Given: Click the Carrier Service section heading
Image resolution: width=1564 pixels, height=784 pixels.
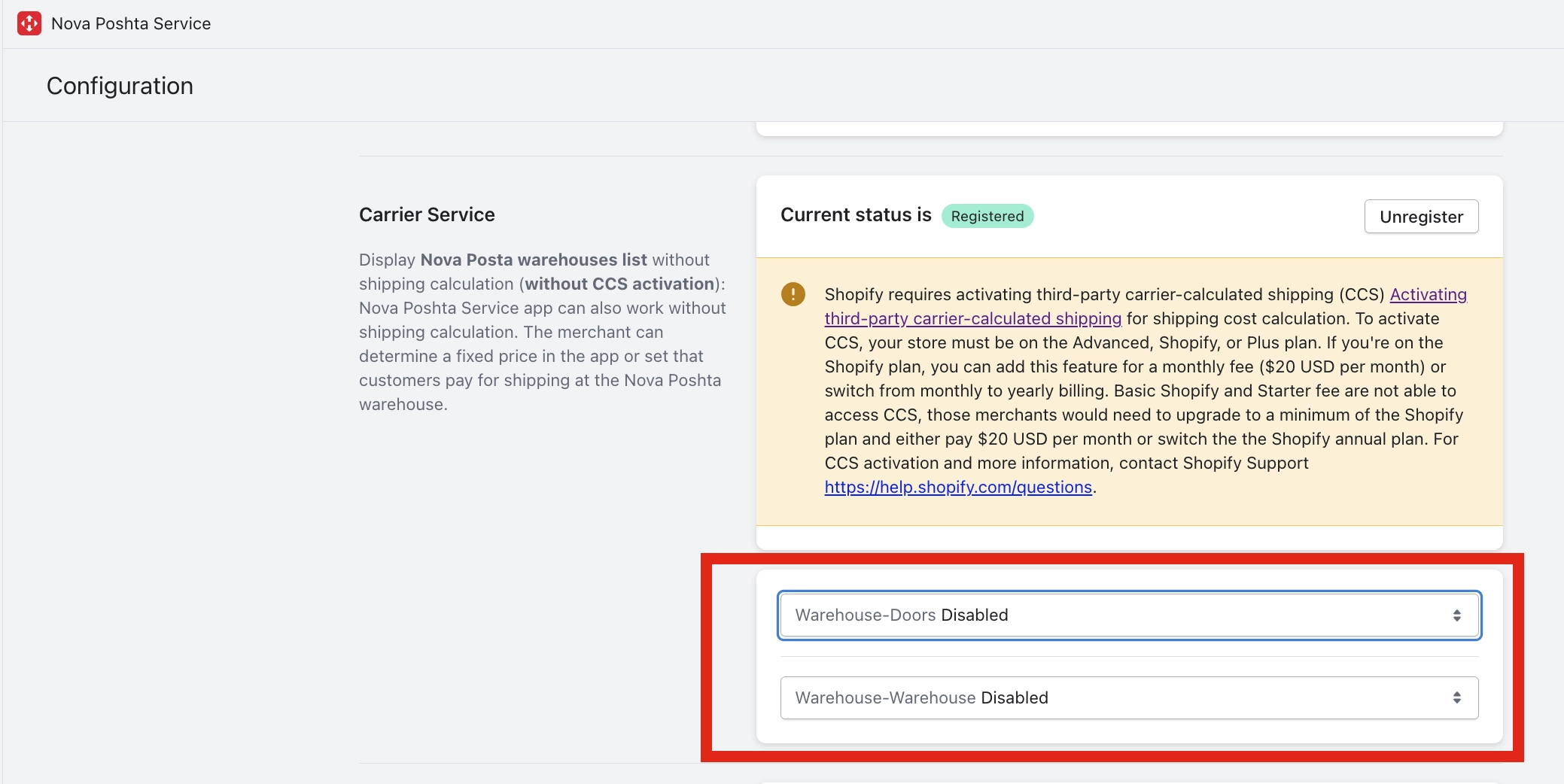Looking at the screenshot, I should [x=427, y=215].
